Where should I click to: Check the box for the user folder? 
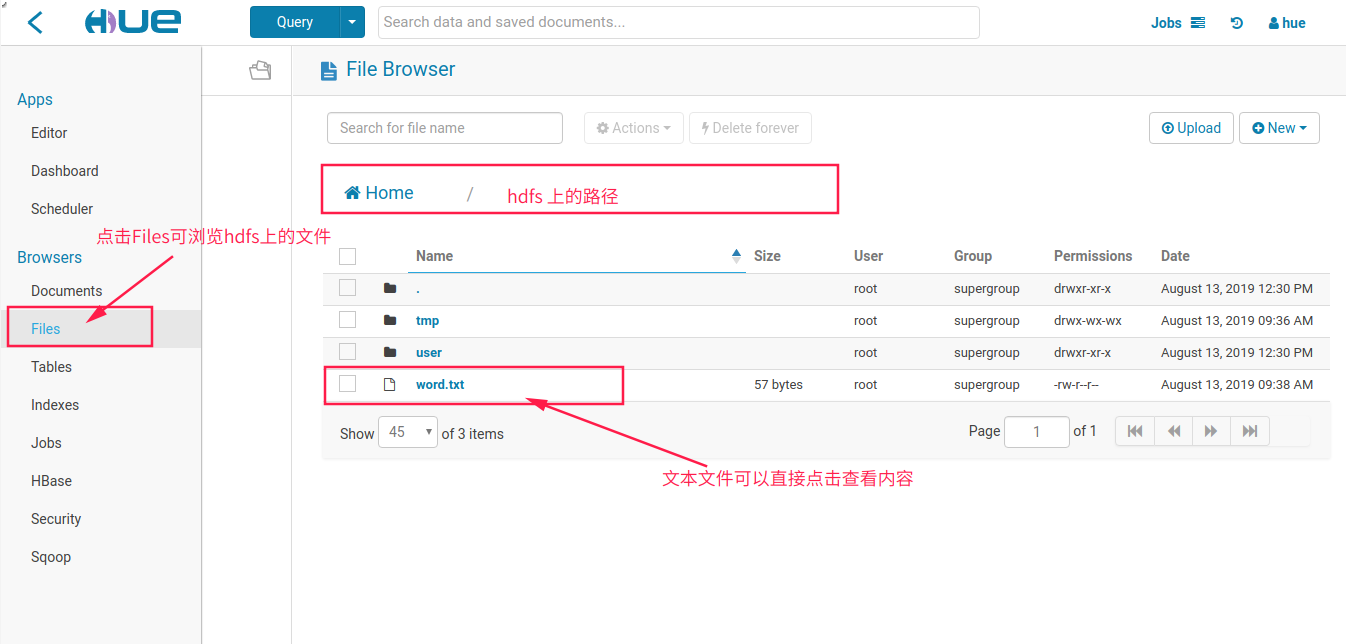pos(347,352)
